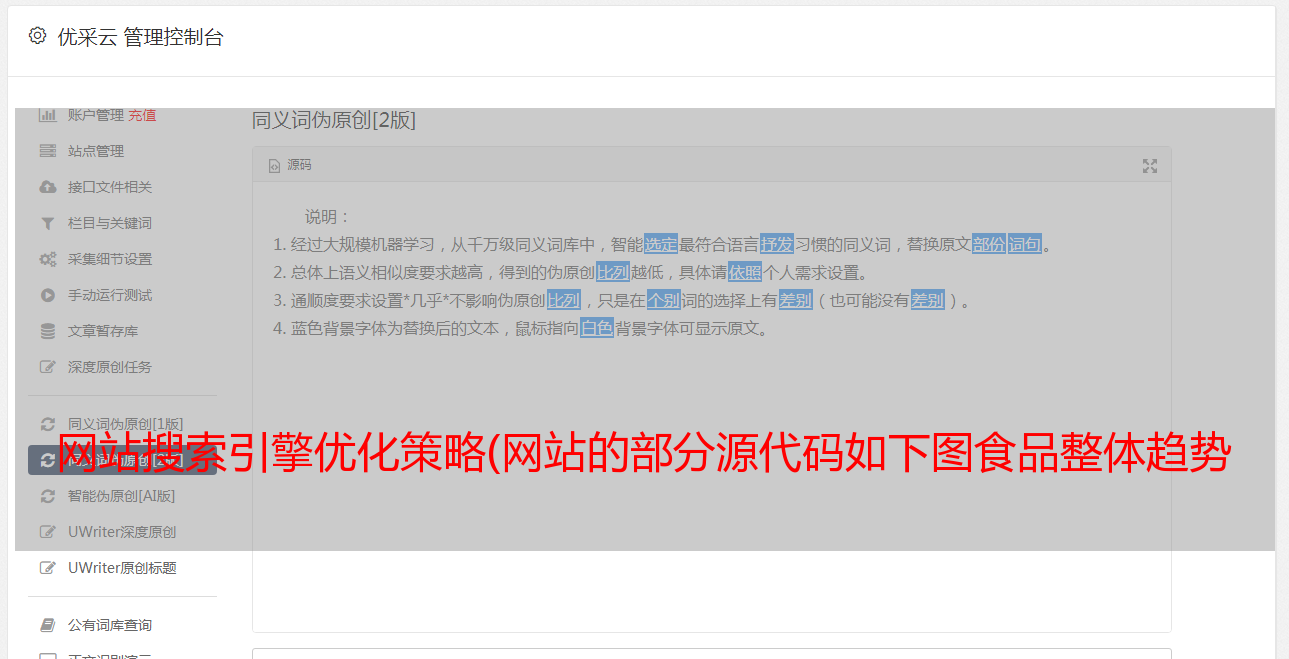Open 智能伪原创[AI版] sidebar item
Viewport: 1289px width, 659px height.
pos(121,496)
